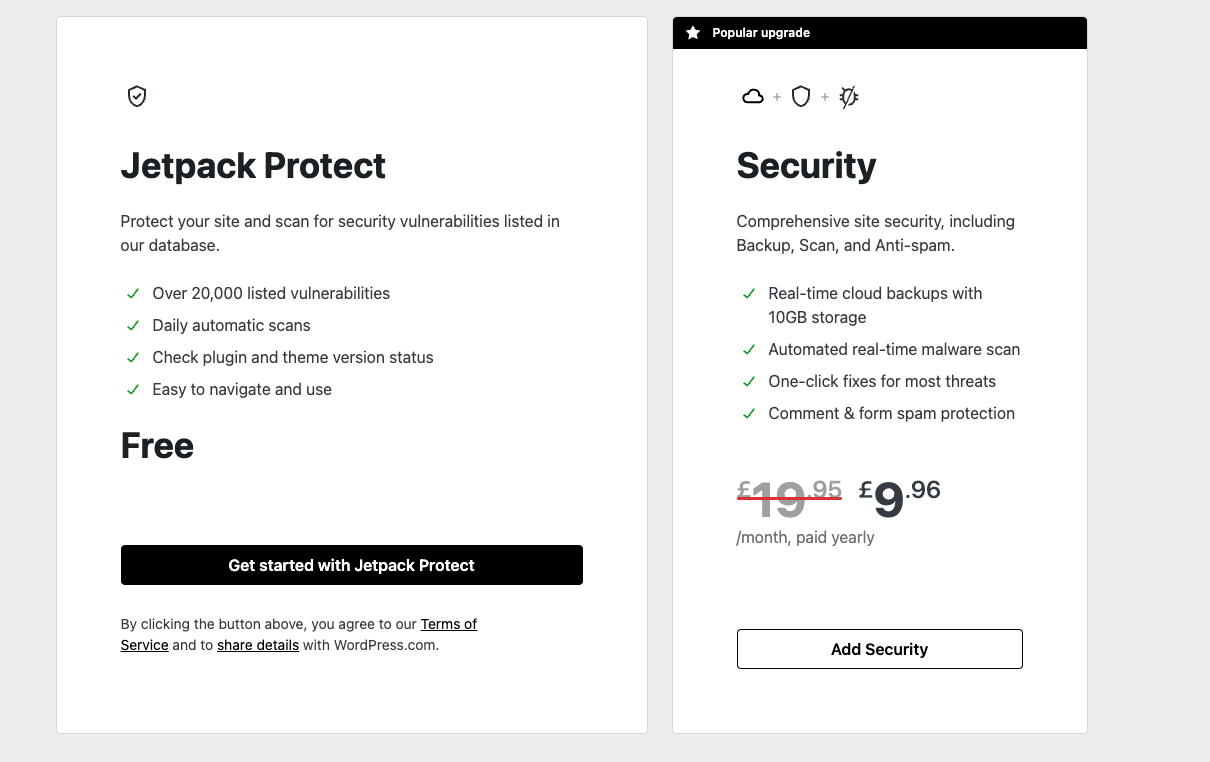The width and height of the screenshot is (1210, 762).
Task: Click the shield Scan icon in Security card
Action: coord(800,96)
